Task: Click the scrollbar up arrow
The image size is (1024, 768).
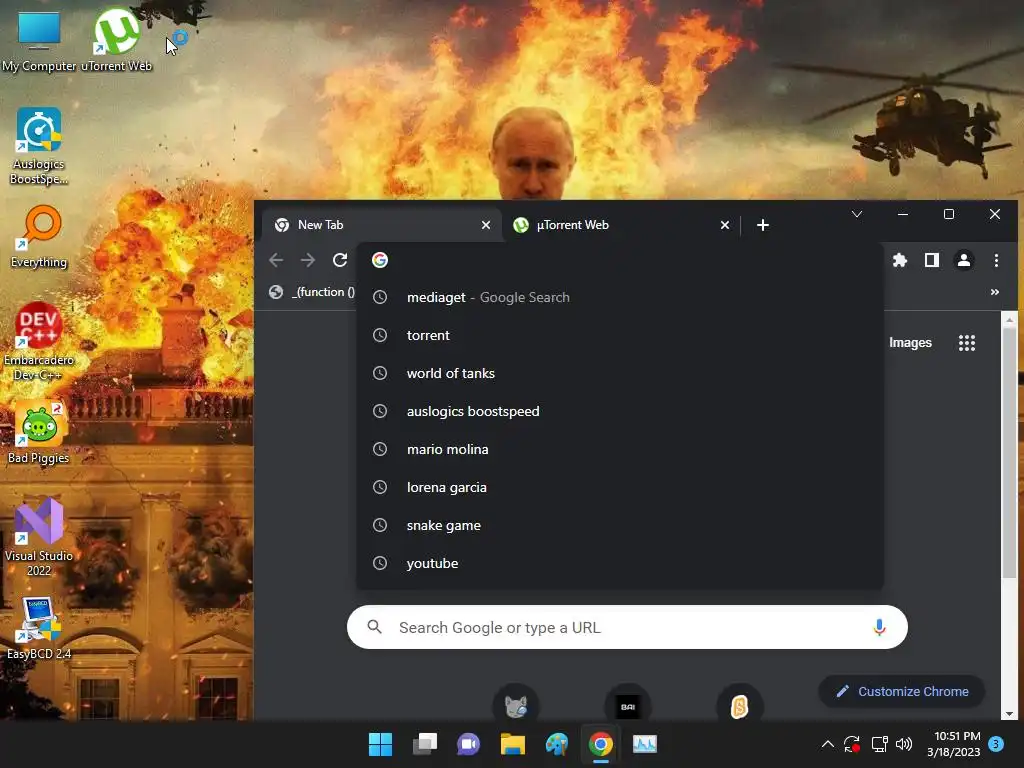Action: (1010, 319)
